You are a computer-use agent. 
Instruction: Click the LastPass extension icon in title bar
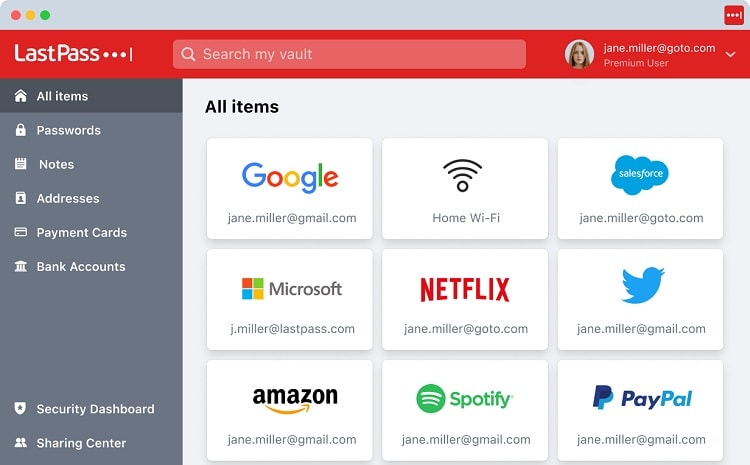click(x=734, y=15)
